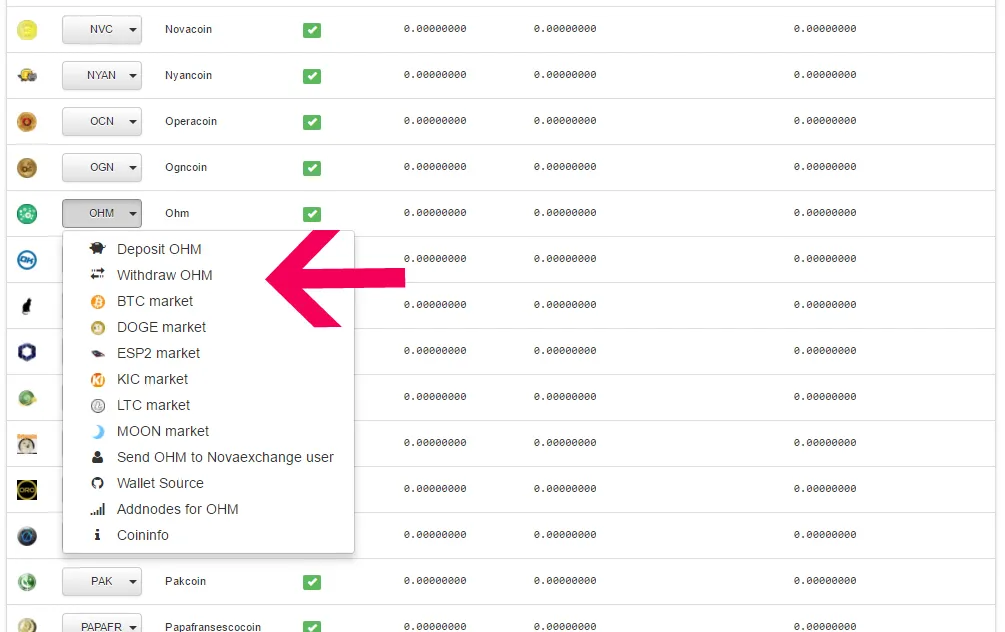Click the Operacoin coin name

[x=191, y=122]
